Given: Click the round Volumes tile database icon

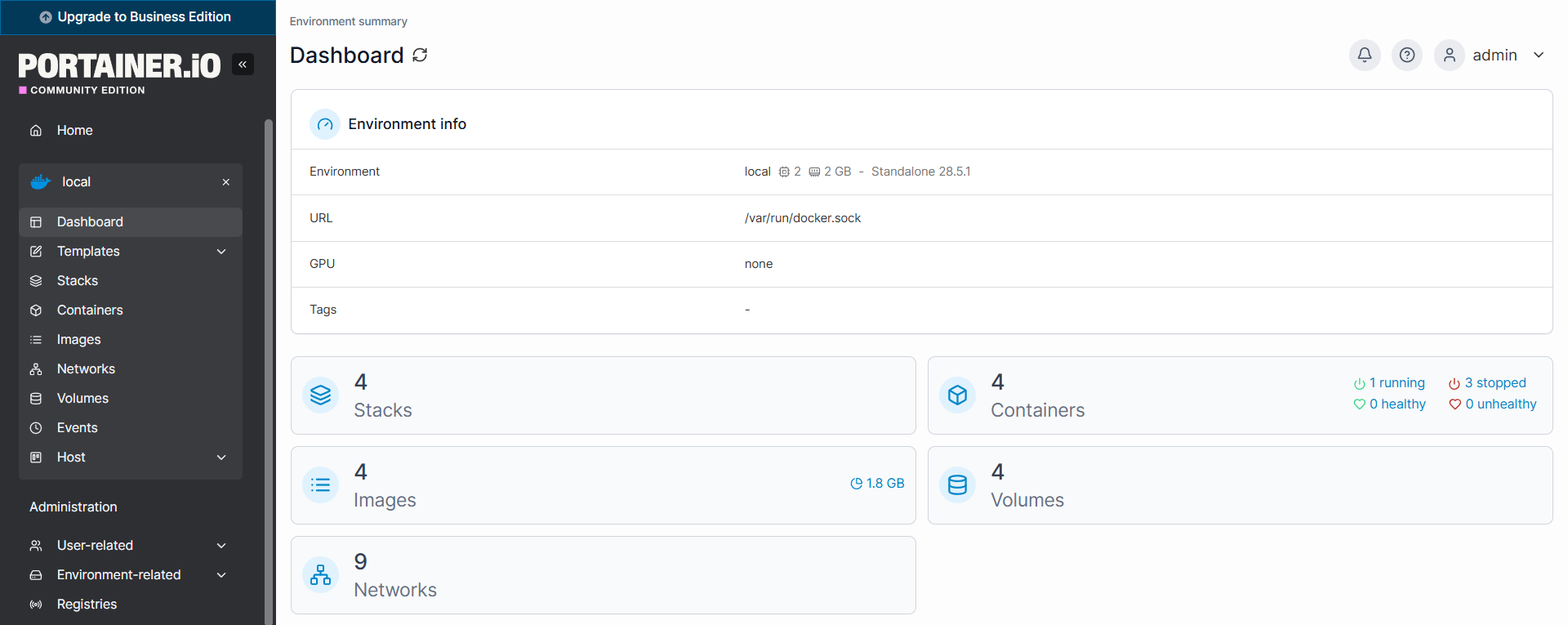Looking at the screenshot, I should pyautogui.click(x=958, y=485).
